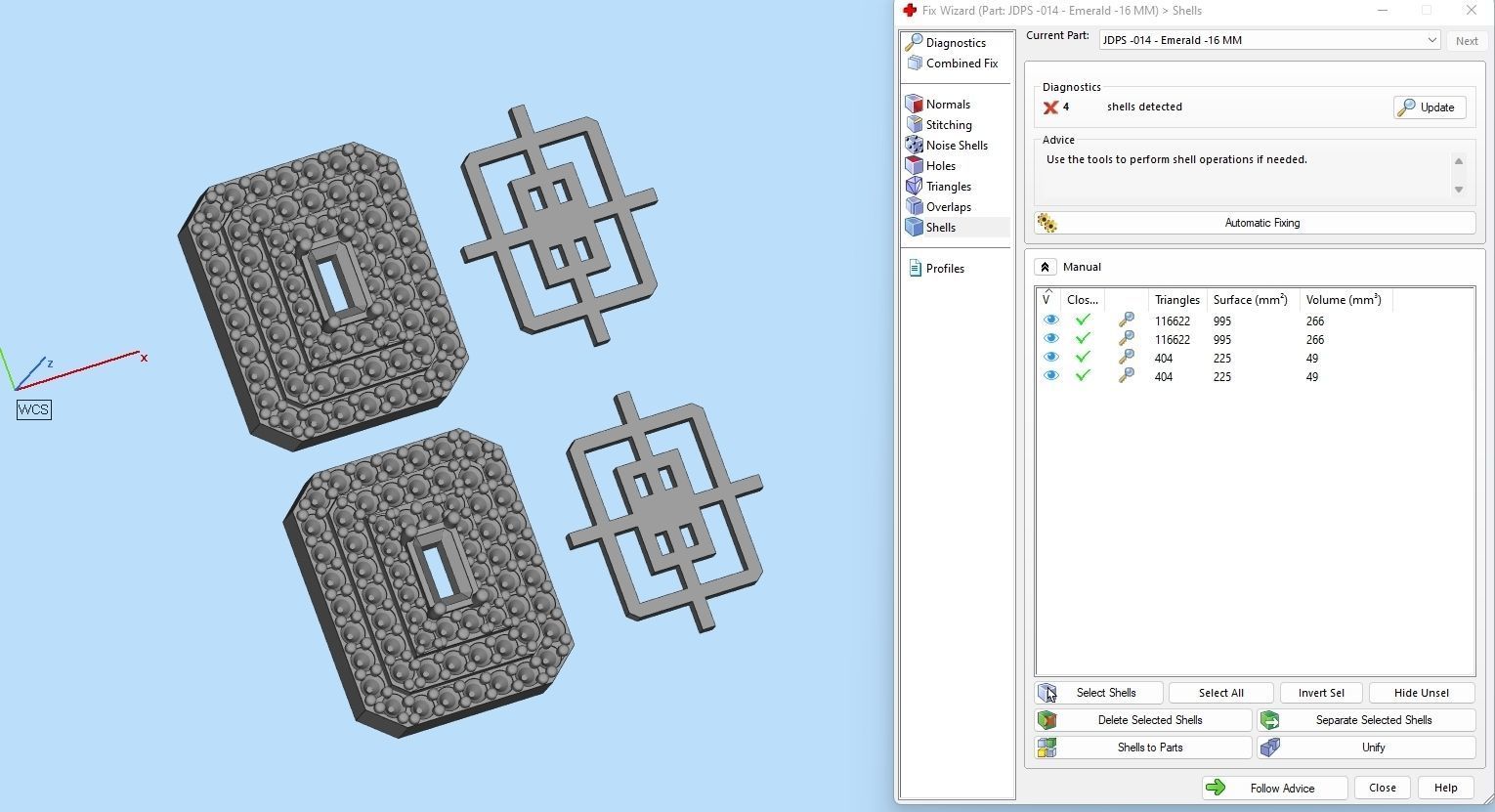Run Automatic Fixing
This screenshot has height=812, width=1495.
pyautogui.click(x=1255, y=223)
